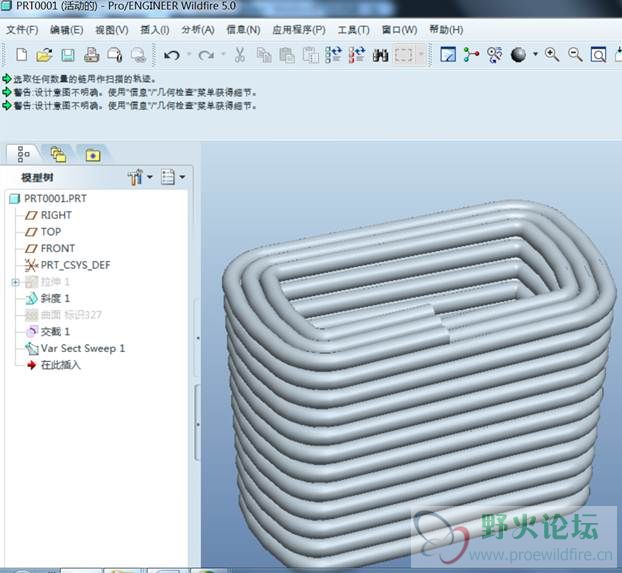Open the 编辑(E) menu
The height and width of the screenshot is (573, 622).
click(66, 30)
